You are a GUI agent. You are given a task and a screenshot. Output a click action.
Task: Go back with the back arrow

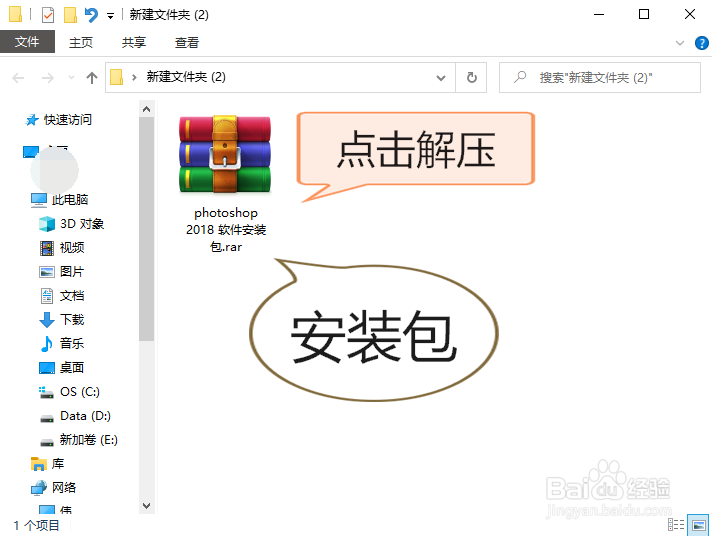pyautogui.click(x=18, y=78)
